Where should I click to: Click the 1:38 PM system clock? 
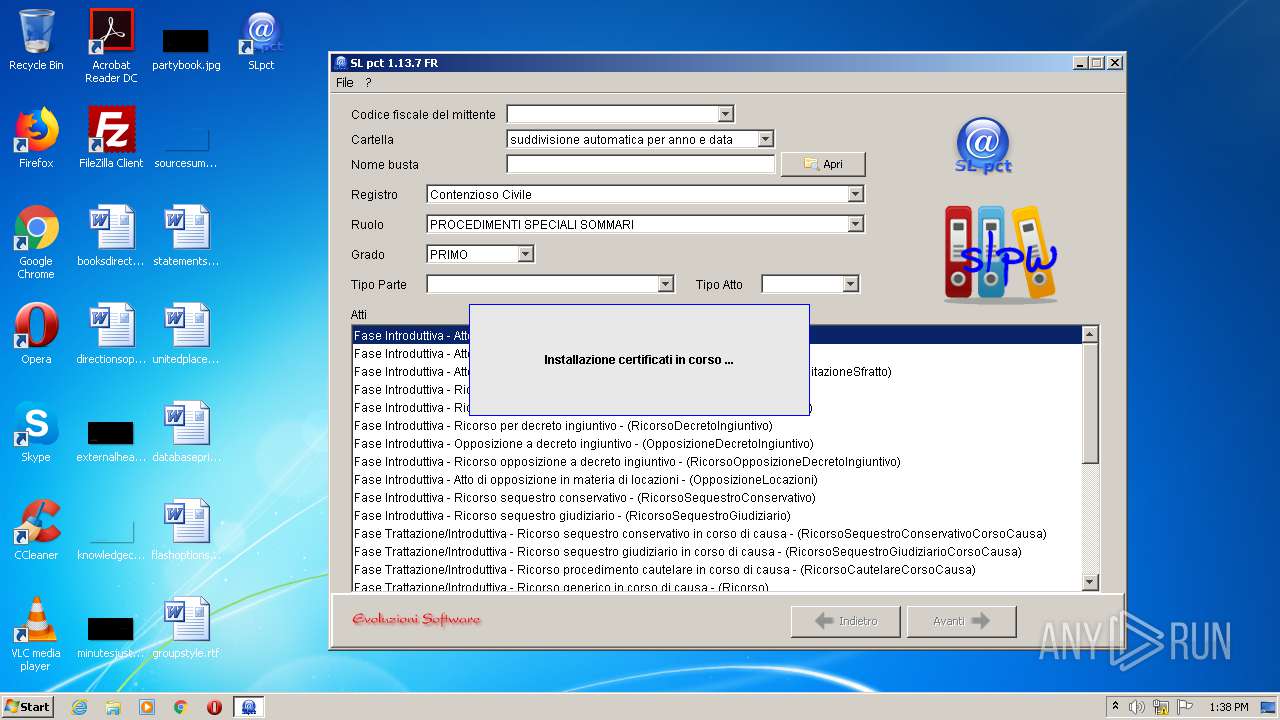pyautogui.click(x=1228, y=707)
